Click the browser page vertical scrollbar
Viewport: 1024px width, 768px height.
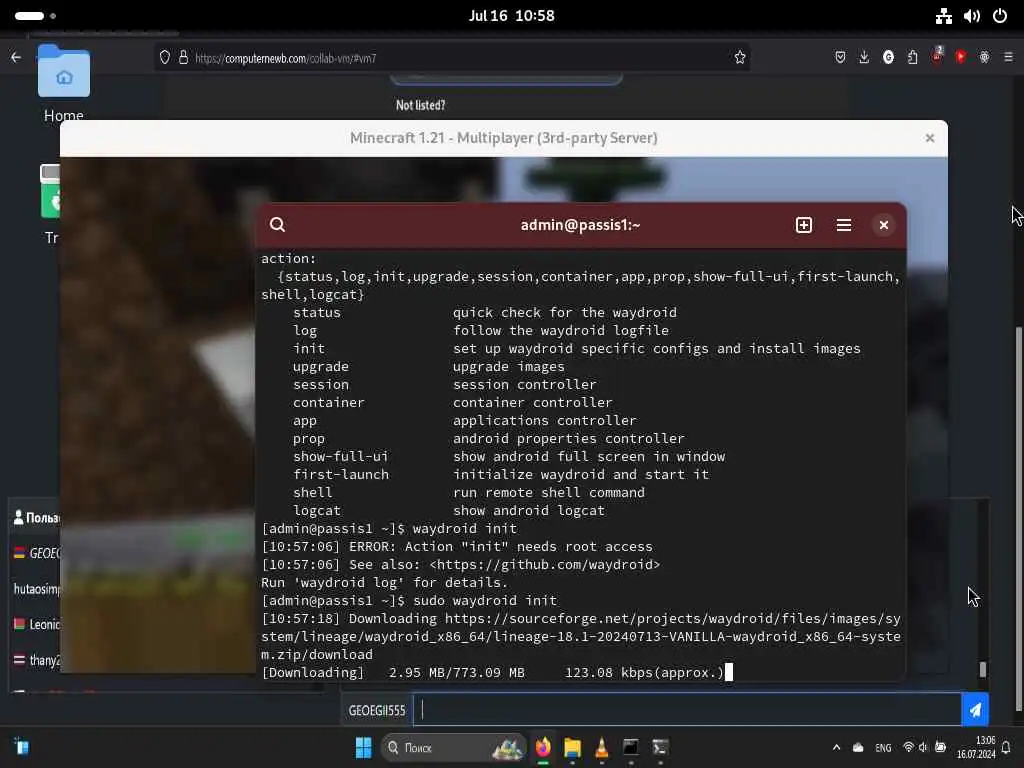[x=1017, y=519]
